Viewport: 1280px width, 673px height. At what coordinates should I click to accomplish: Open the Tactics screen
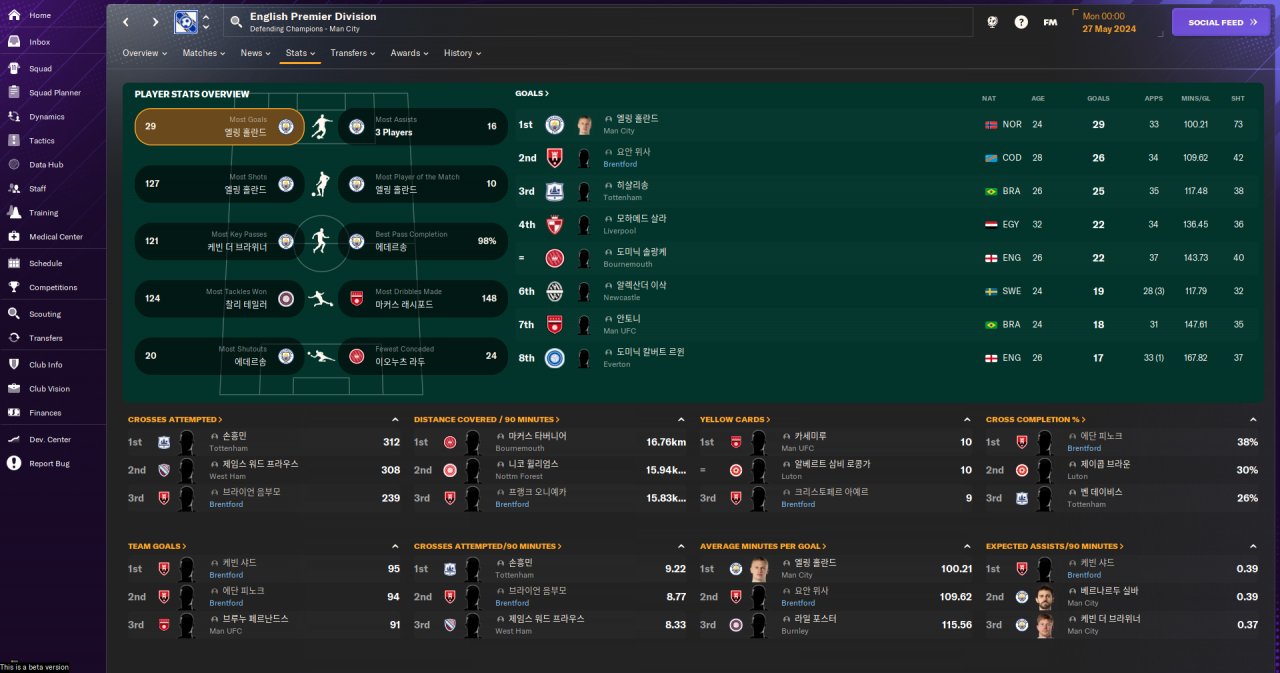click(42, 141)
